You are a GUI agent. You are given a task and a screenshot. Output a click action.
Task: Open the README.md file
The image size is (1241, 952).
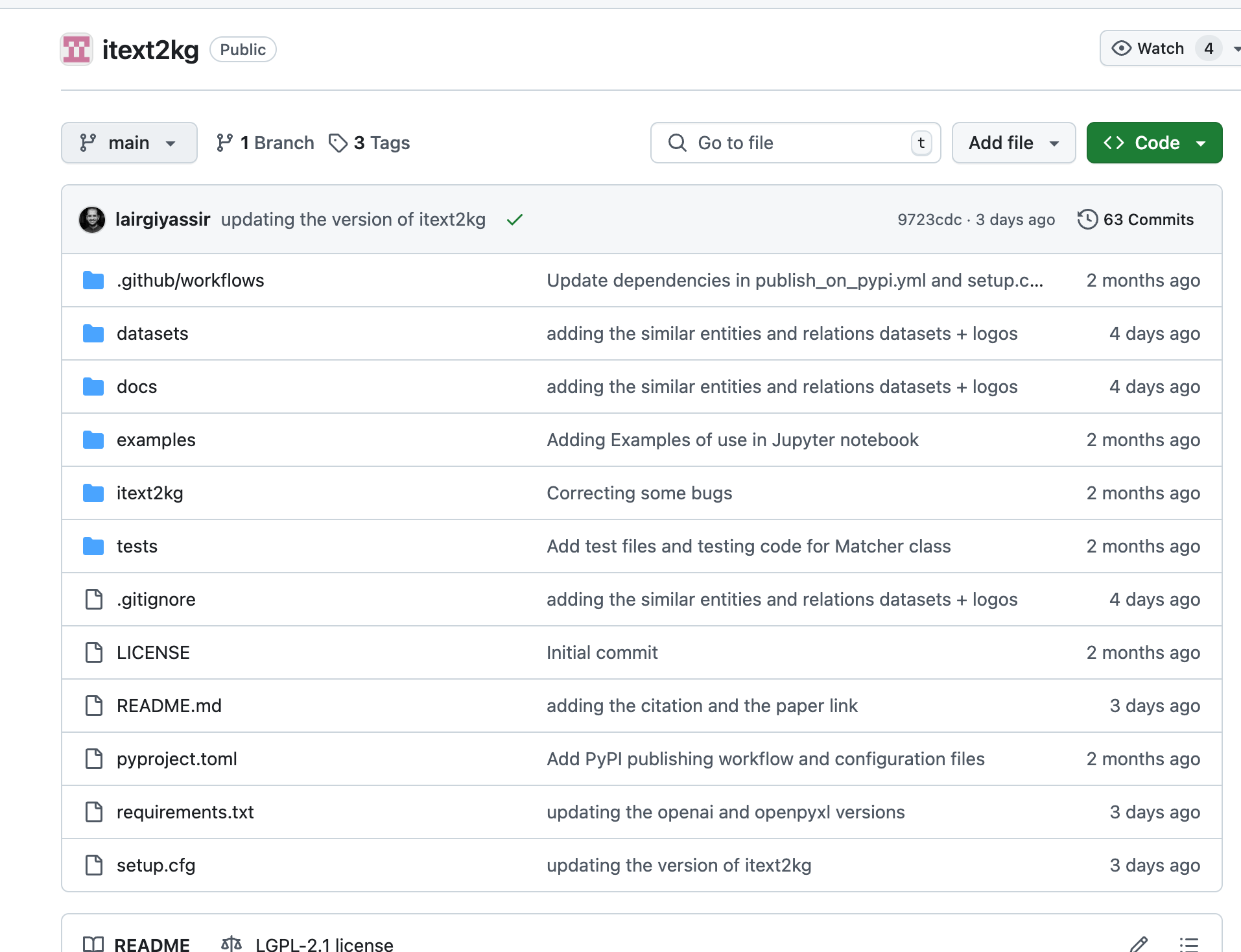click(169, 706)
